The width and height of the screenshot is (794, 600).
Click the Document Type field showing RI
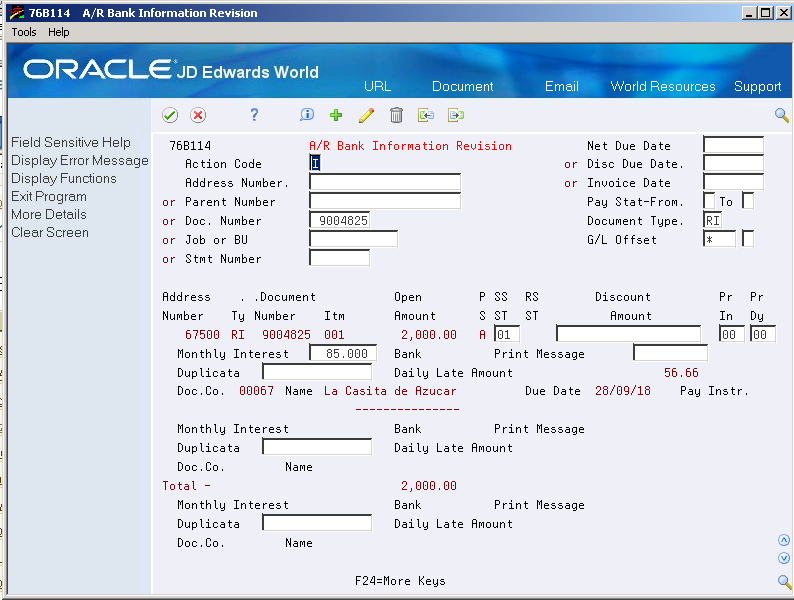pos(712,220)
